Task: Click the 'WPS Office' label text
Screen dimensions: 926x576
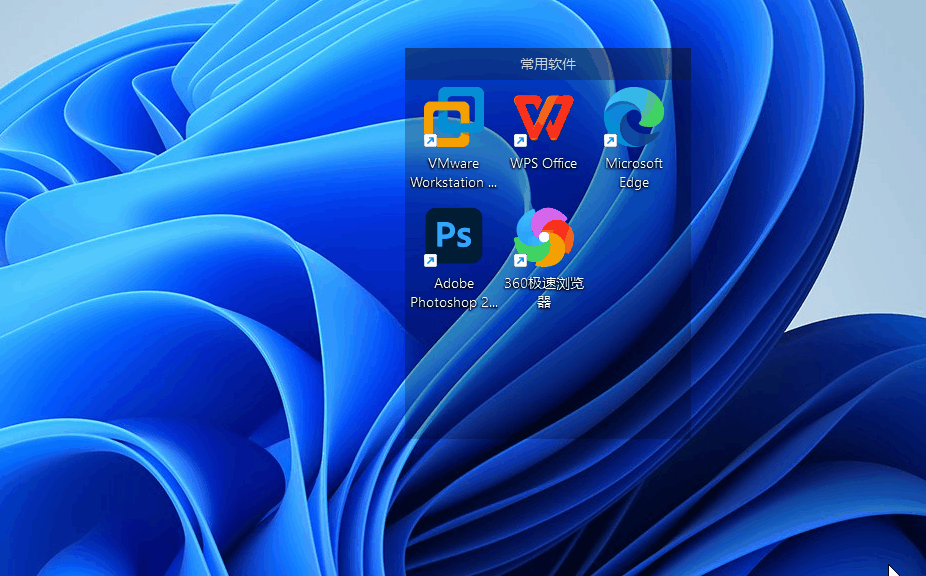Action: pyautogui.click(x=543, y=163)
